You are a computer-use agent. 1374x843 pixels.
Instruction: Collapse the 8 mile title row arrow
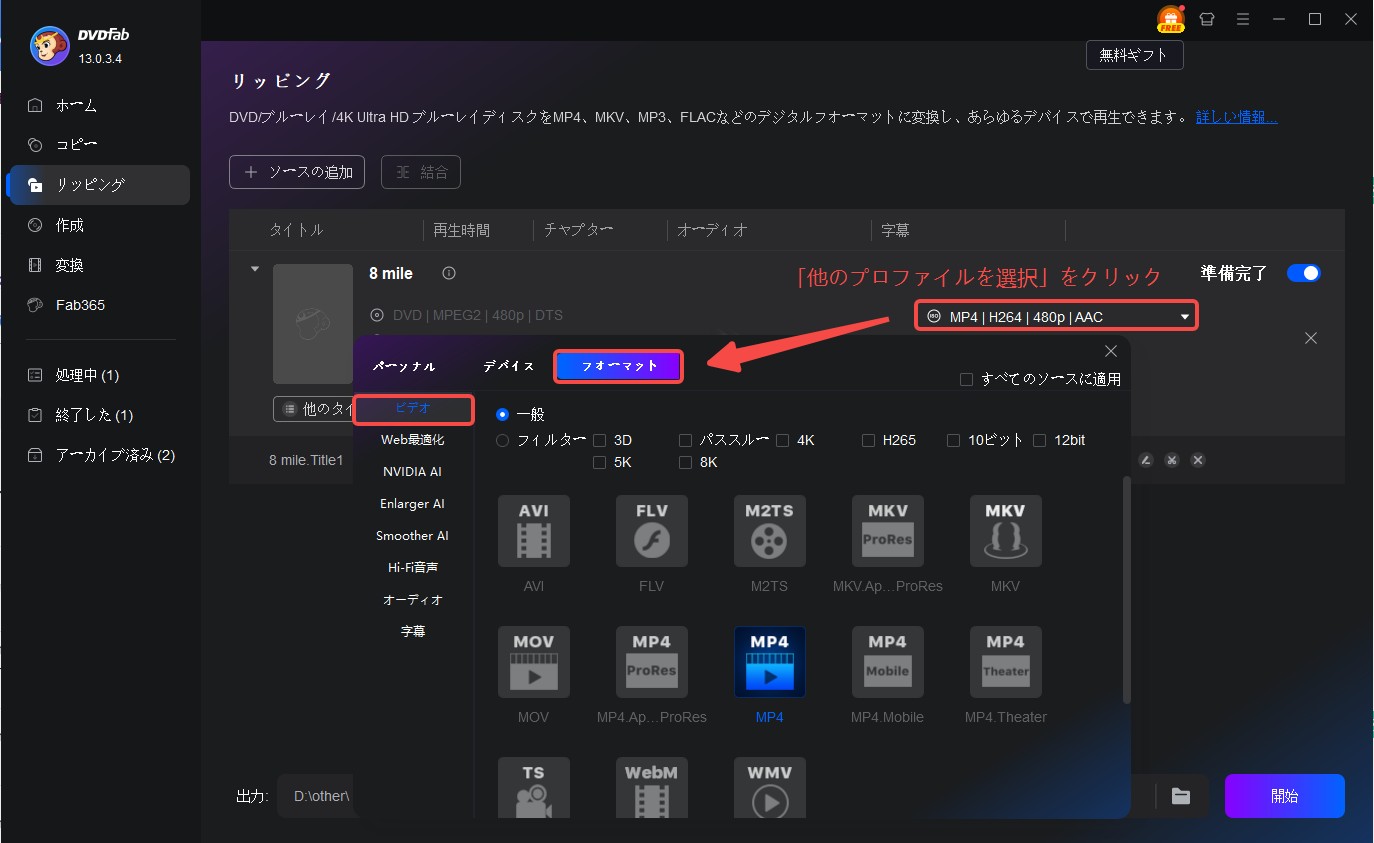255,269
